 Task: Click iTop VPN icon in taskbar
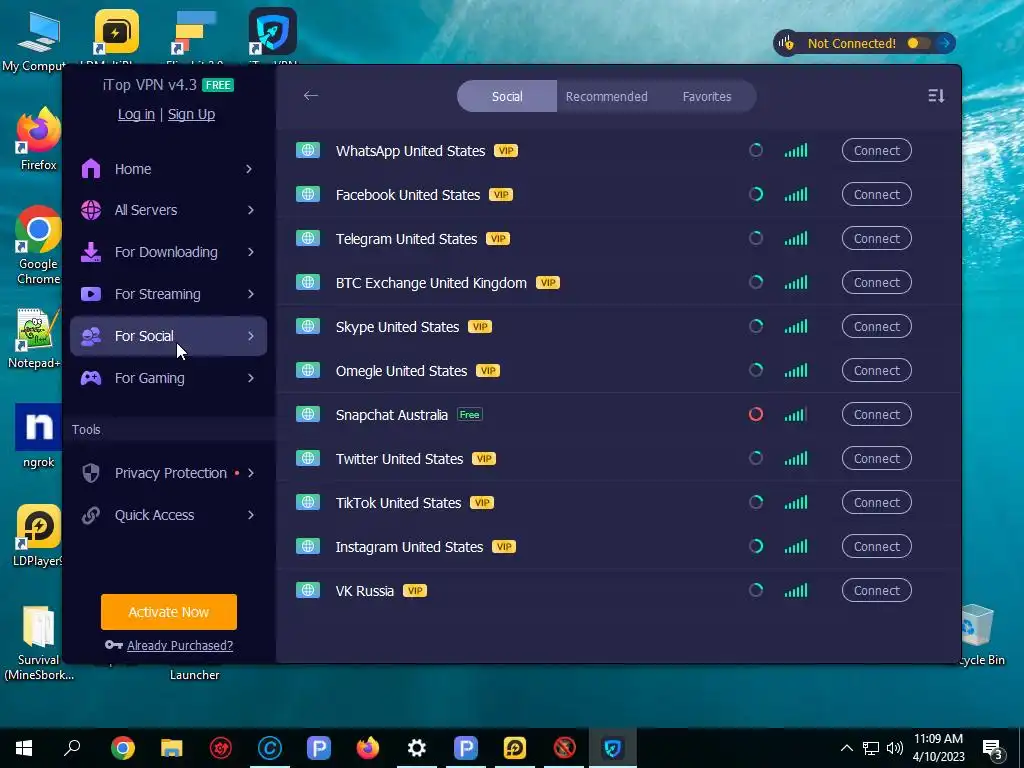[x=613, y=748]
